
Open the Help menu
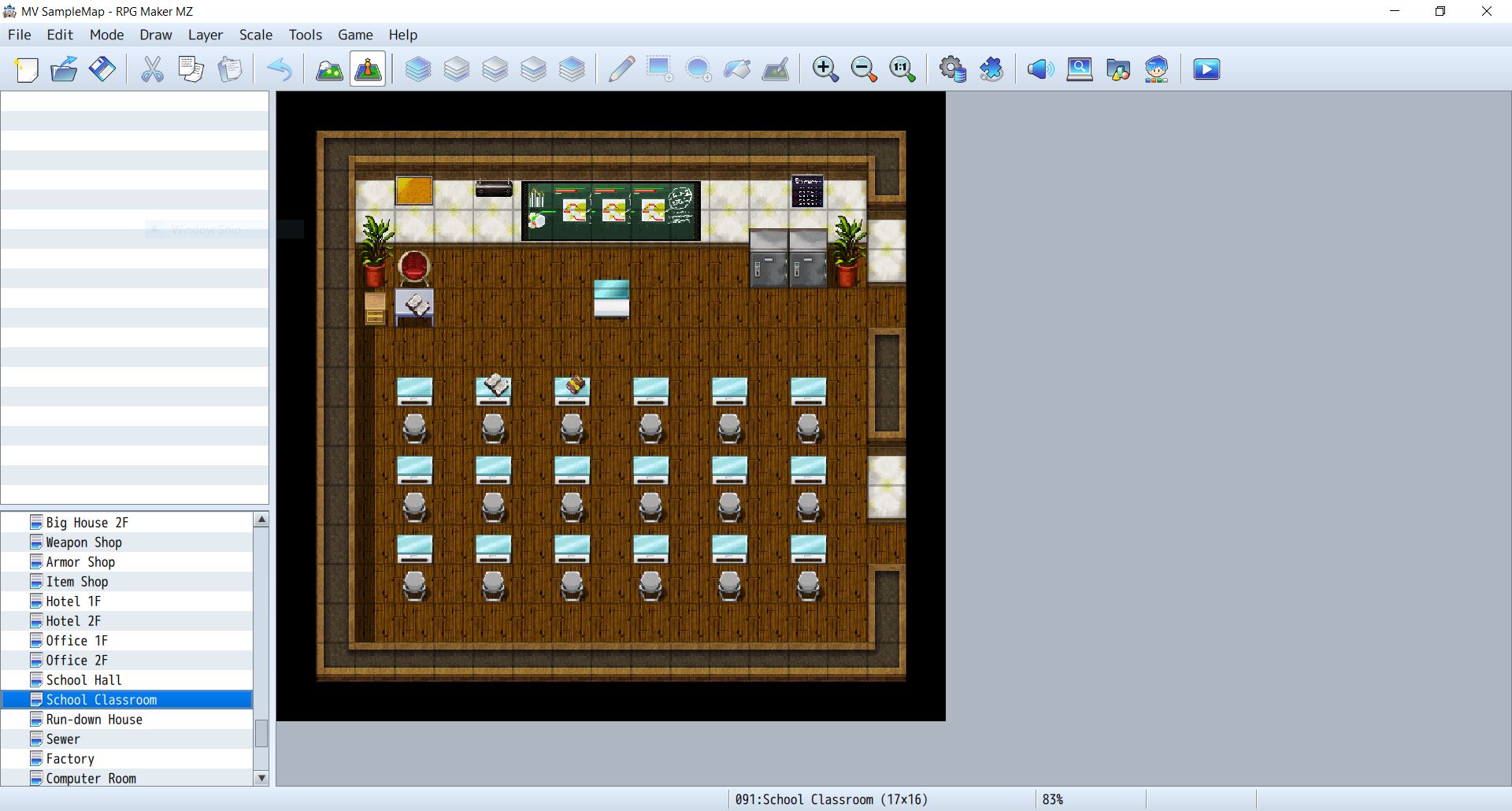coord(403,35)
